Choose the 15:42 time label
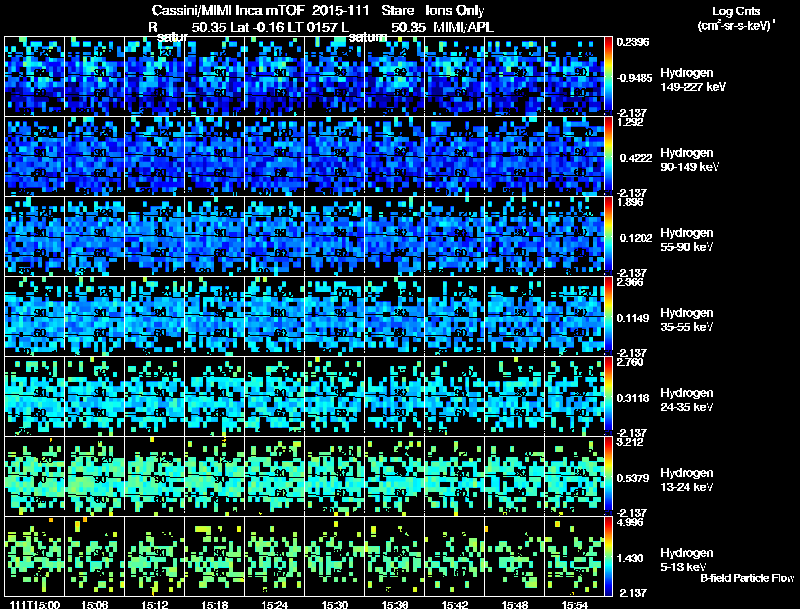 click(455, 605)
